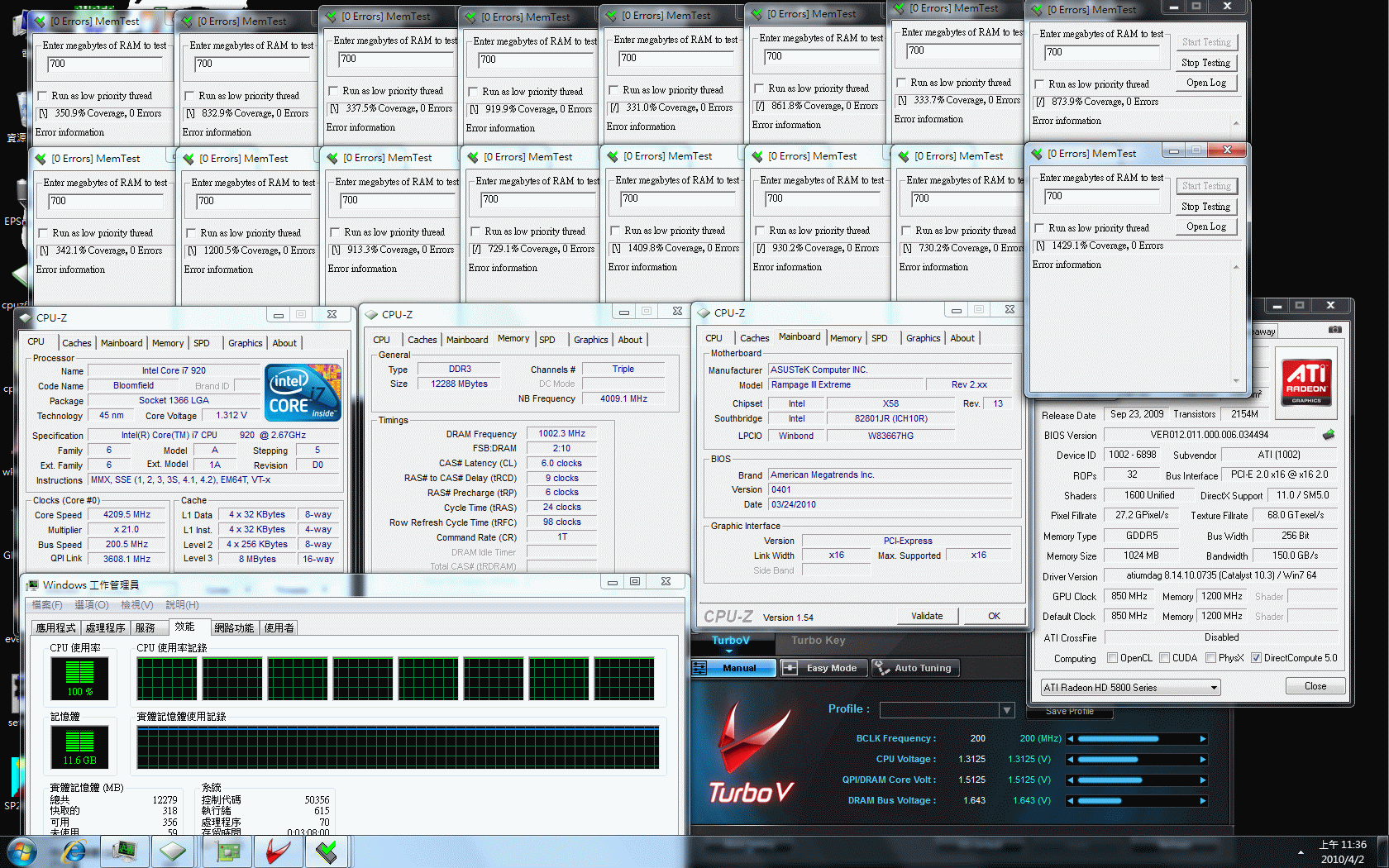
Task: Uncheck DirectCompute 5.0 in GPU-Z
Action: [x=1256, y=658]
